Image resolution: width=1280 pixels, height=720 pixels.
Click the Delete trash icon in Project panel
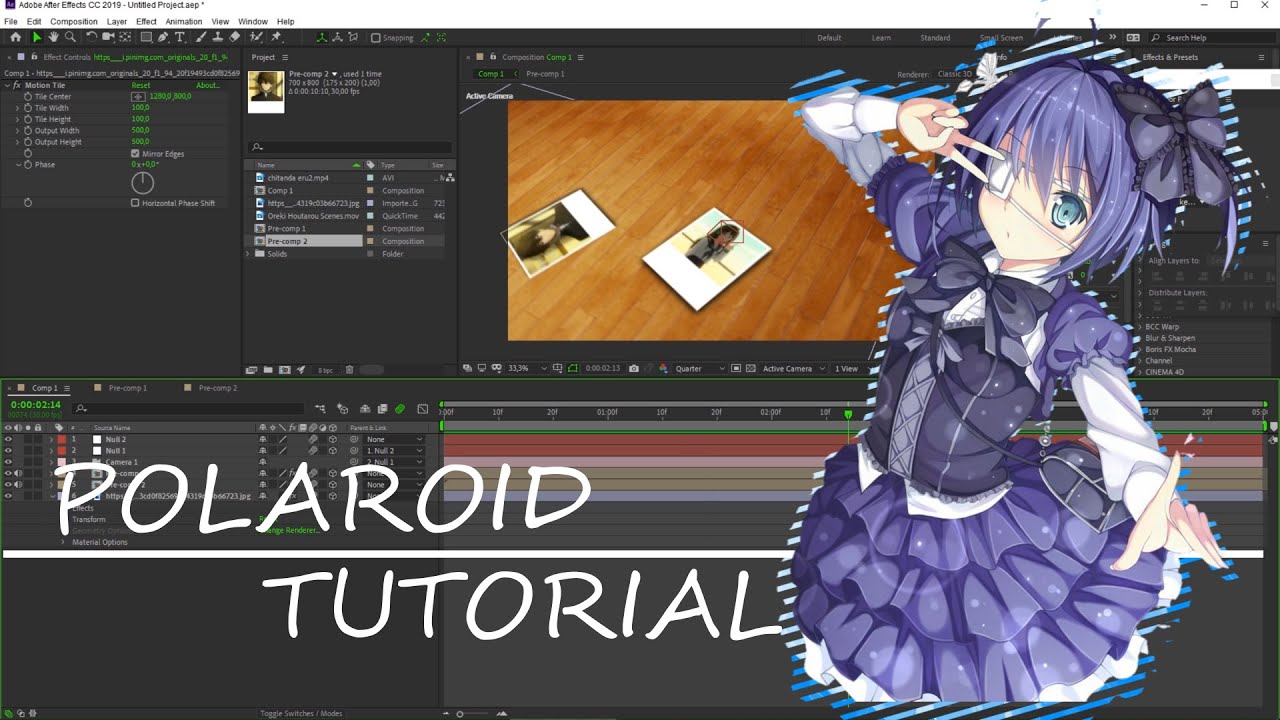point(349,370)
